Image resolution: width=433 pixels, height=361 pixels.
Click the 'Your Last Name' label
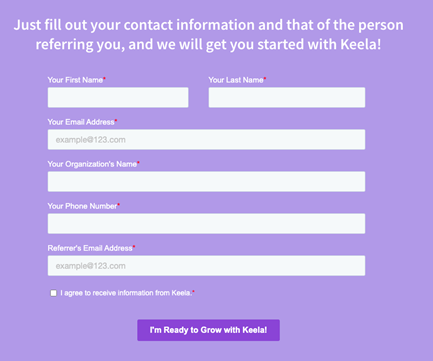pyautogui.click(x=236, y=80)
